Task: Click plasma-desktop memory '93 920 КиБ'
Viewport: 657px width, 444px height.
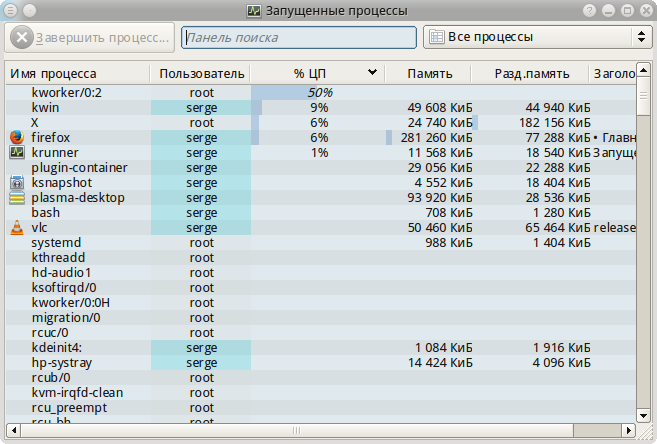Action: [x=440, y=197]
